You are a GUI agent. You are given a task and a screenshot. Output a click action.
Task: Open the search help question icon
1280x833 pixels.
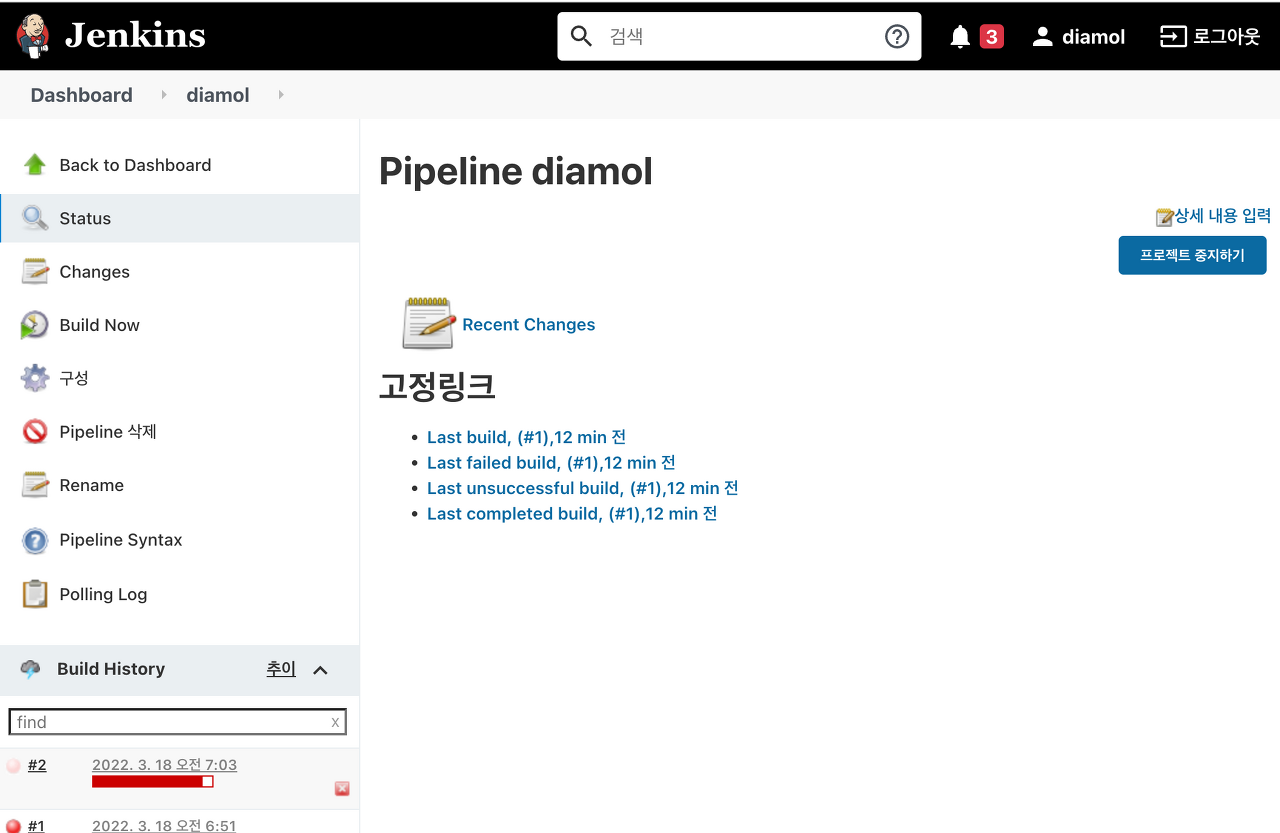[897, 36]
